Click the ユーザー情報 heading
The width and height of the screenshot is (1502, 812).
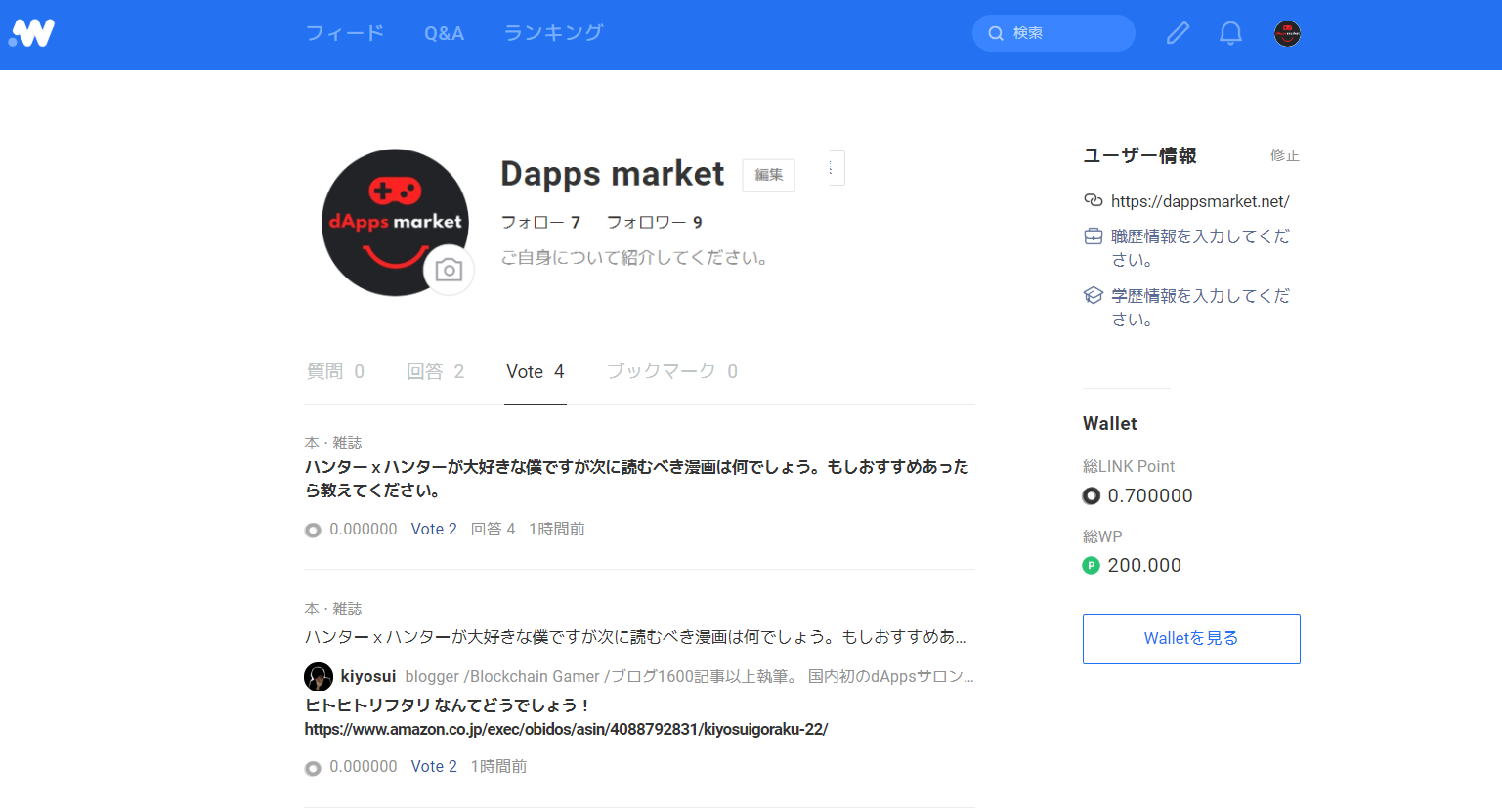point(1140,155)
